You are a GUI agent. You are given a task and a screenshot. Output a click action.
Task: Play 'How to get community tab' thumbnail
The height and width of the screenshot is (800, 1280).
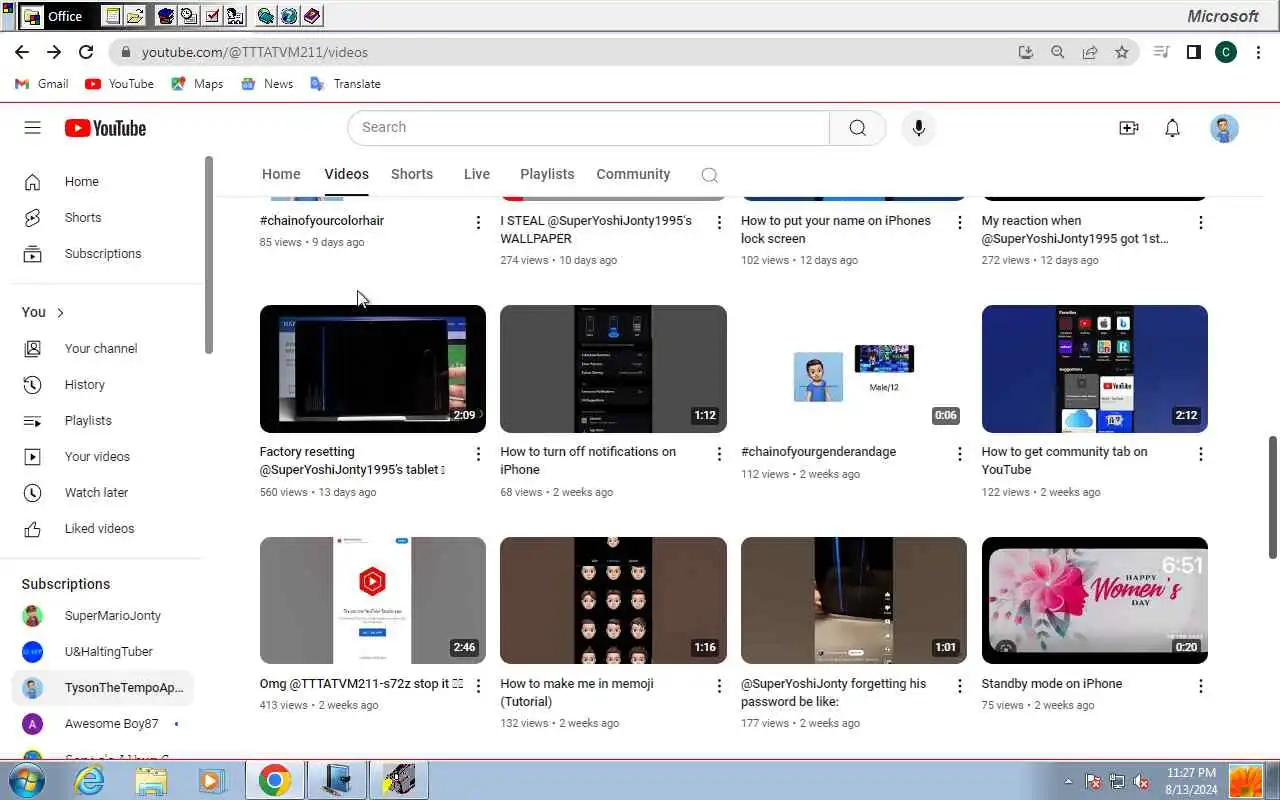1095,369
